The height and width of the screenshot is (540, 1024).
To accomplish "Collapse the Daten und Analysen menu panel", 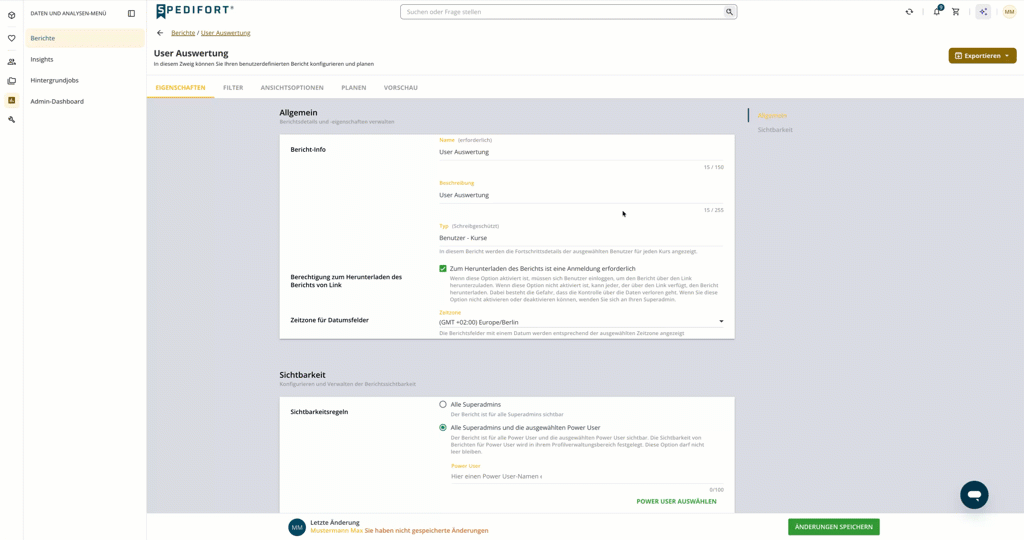I will coord(131,13).
